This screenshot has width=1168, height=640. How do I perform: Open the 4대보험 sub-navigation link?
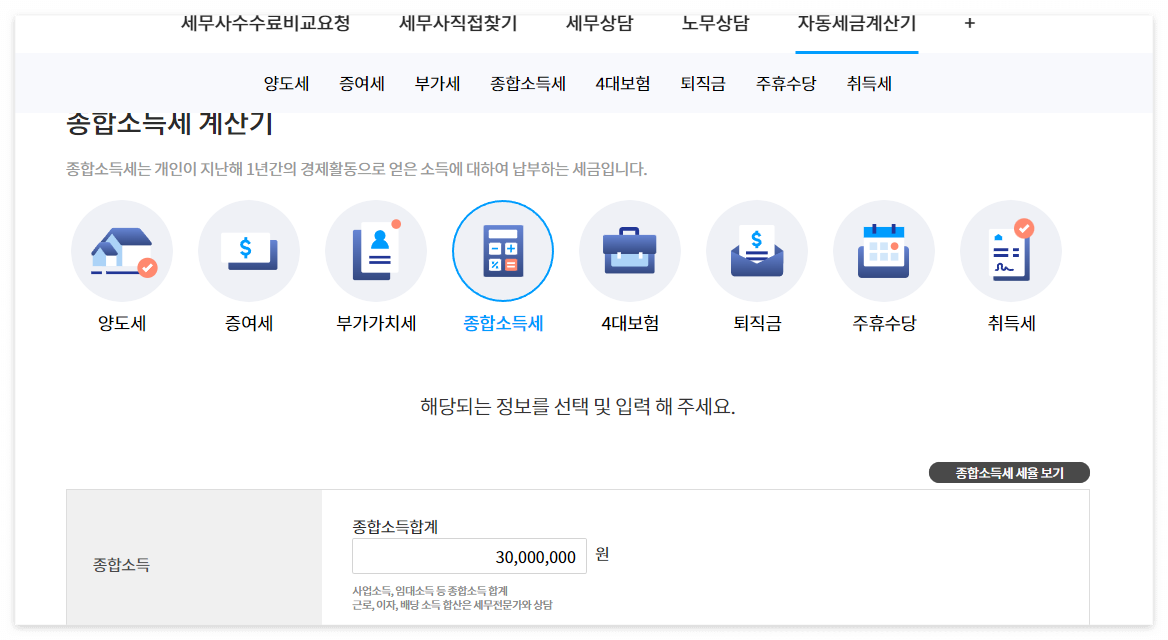pos(619,85)
